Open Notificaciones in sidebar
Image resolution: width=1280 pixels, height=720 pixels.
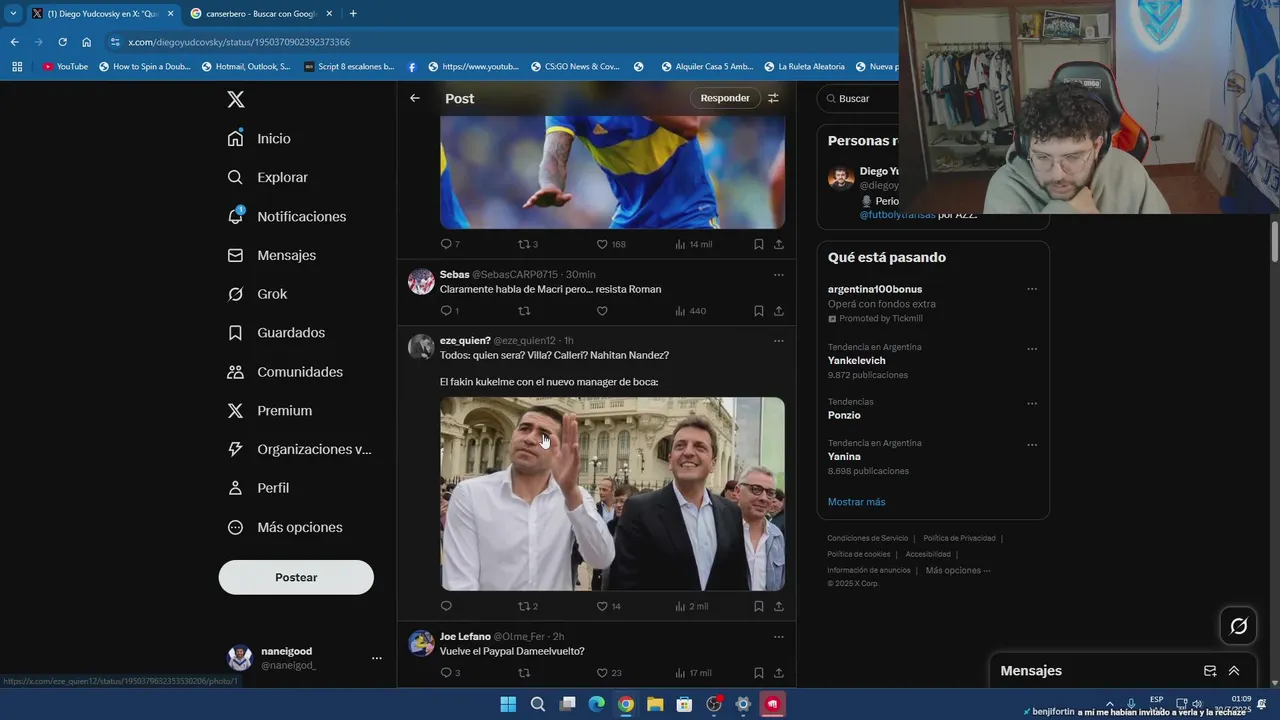point(287,216)
